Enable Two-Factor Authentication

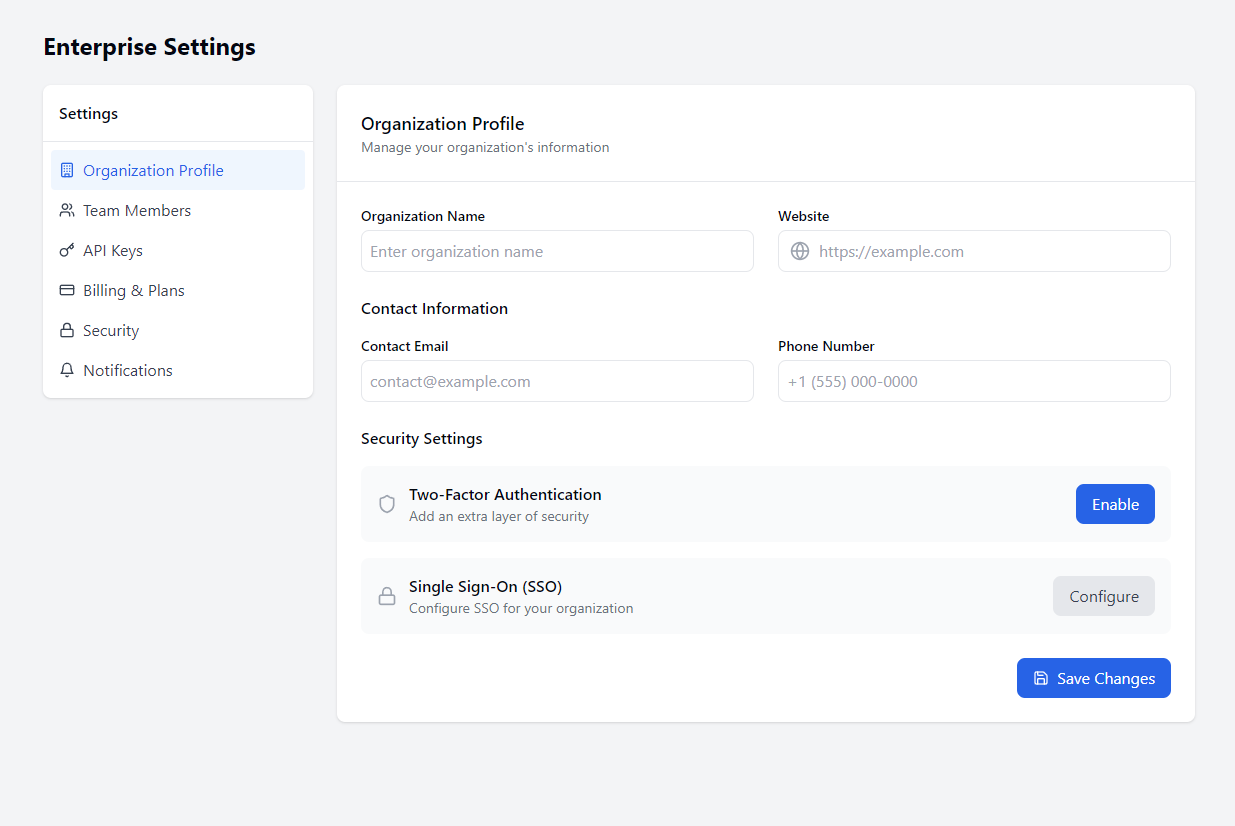pyautogui.click(x=1115, y=504)
